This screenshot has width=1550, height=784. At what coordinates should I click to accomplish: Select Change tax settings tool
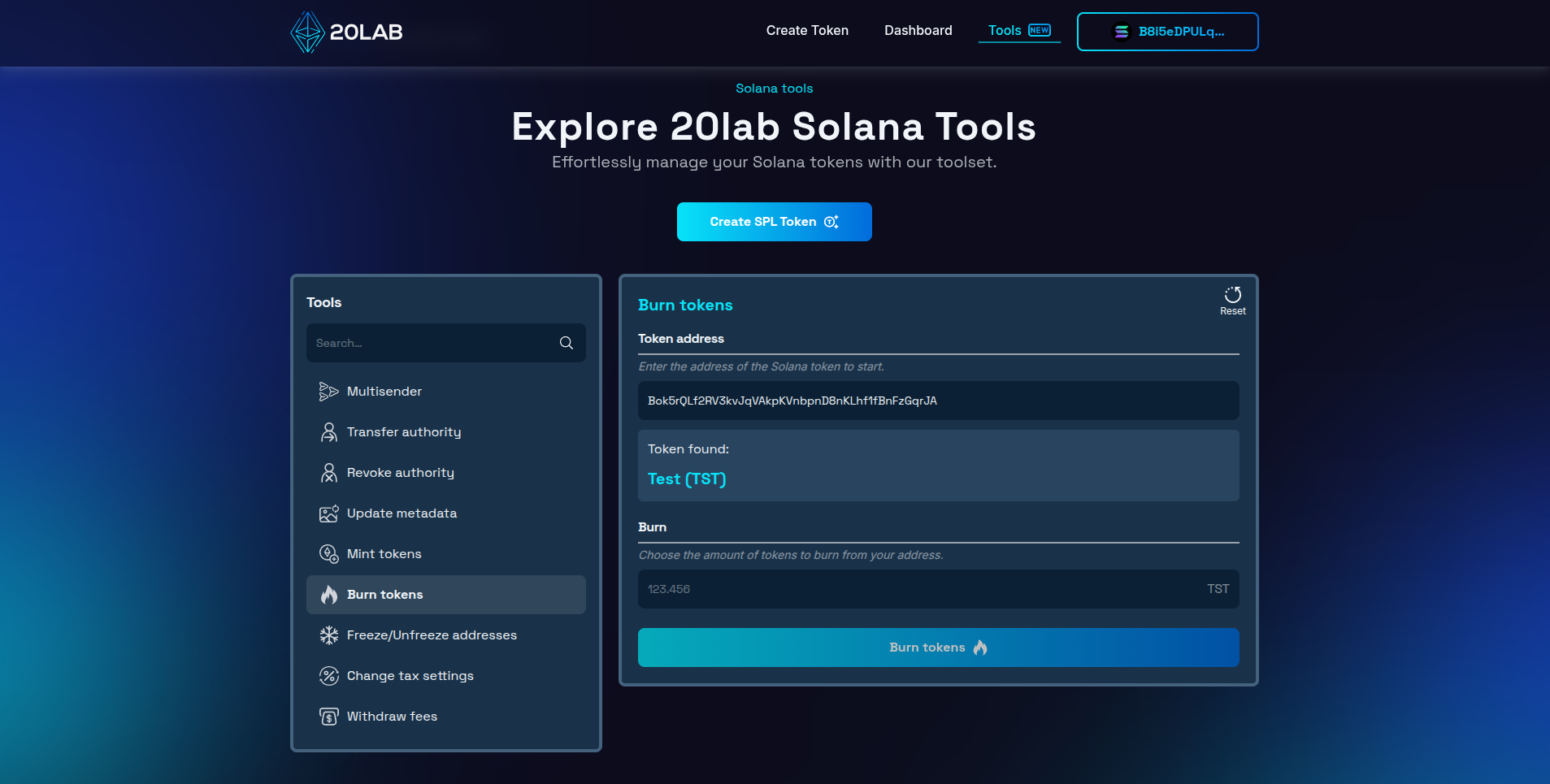pyautogui.click(x=446, y=676)
